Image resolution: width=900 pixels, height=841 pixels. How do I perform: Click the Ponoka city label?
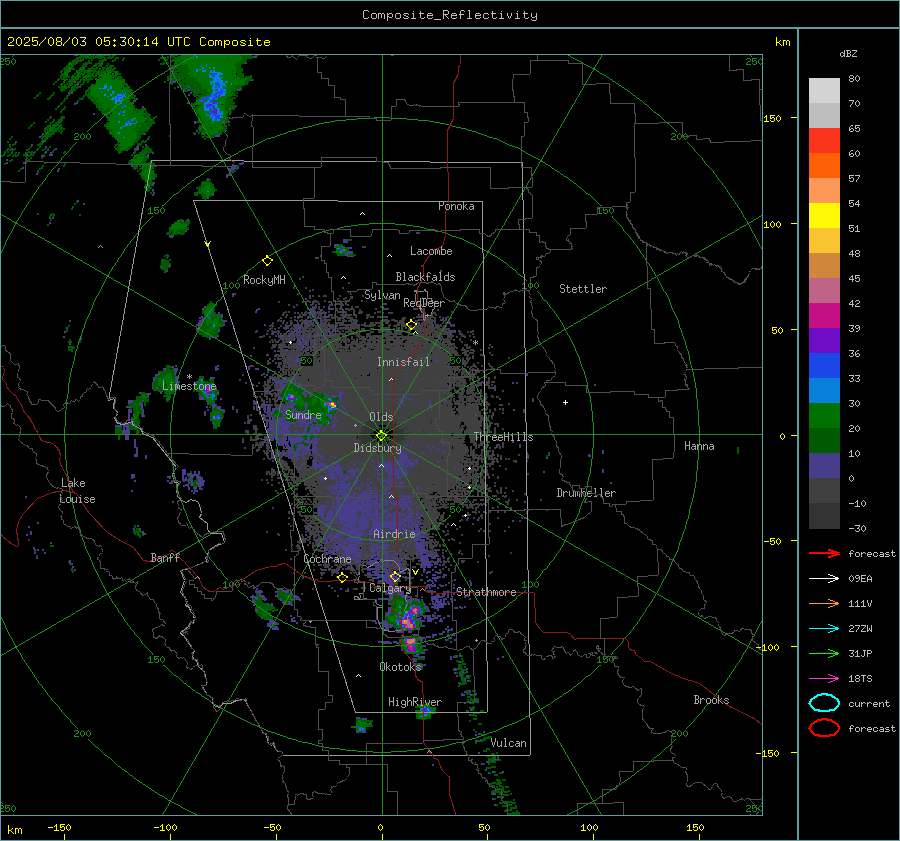point(456,206)
